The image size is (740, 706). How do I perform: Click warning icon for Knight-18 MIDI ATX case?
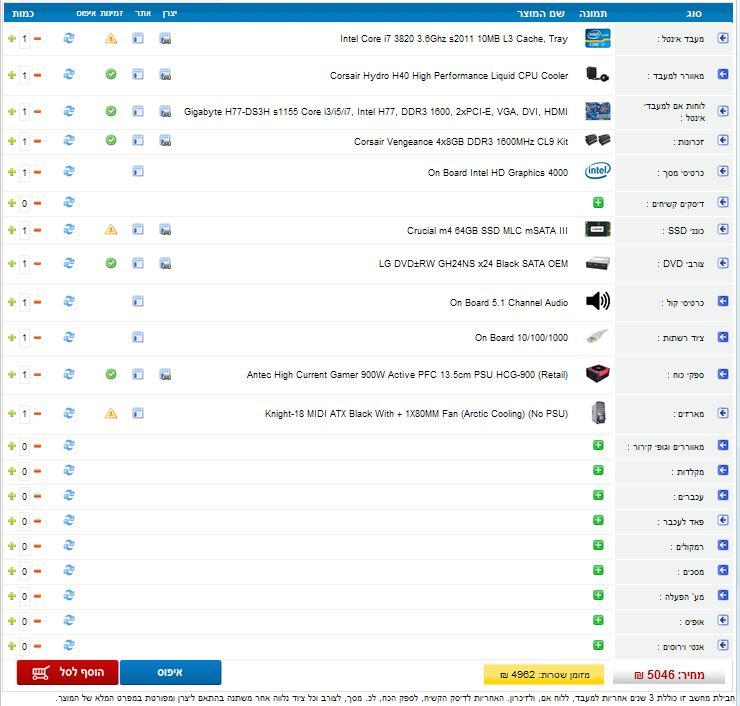(x=111, y=413)
